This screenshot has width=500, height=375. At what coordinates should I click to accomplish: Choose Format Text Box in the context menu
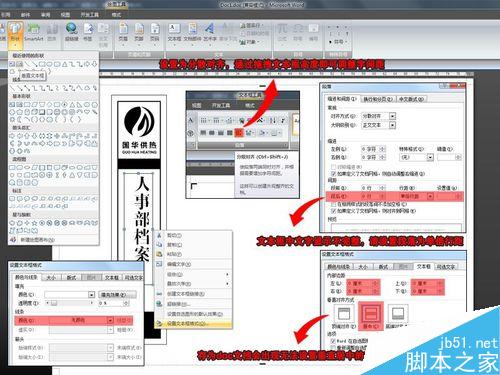193,323
